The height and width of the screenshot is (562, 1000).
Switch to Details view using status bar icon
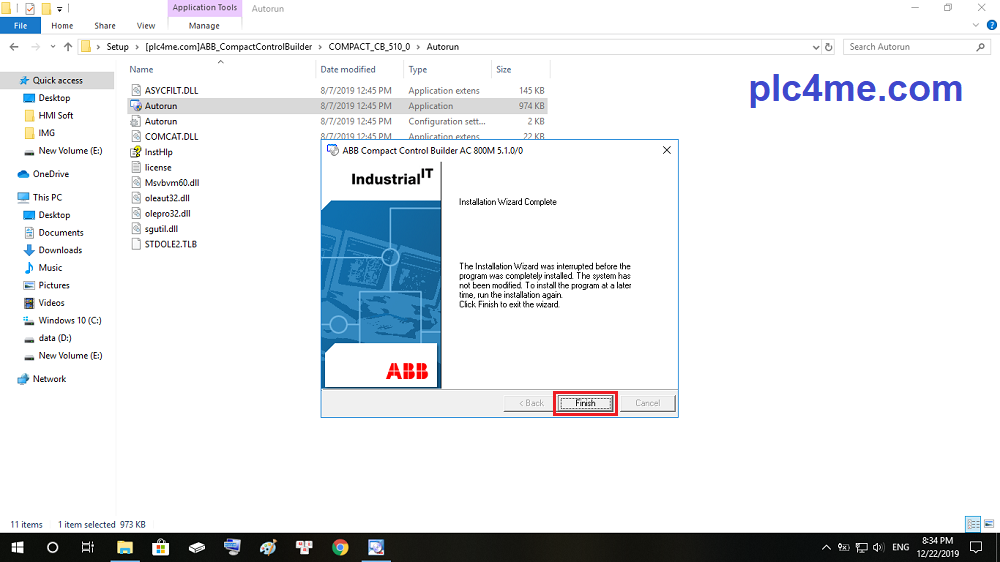973,524
